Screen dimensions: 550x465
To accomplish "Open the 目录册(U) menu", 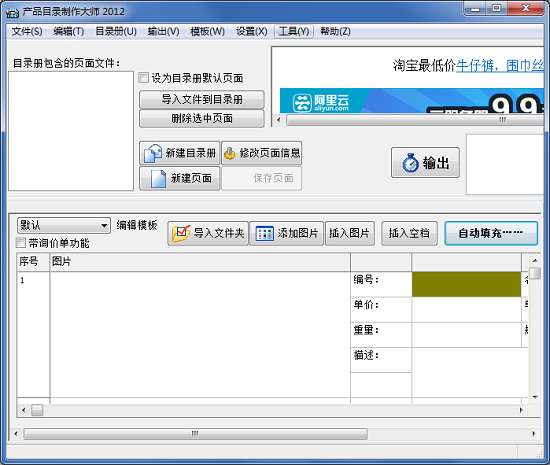I will coord(116,32).
